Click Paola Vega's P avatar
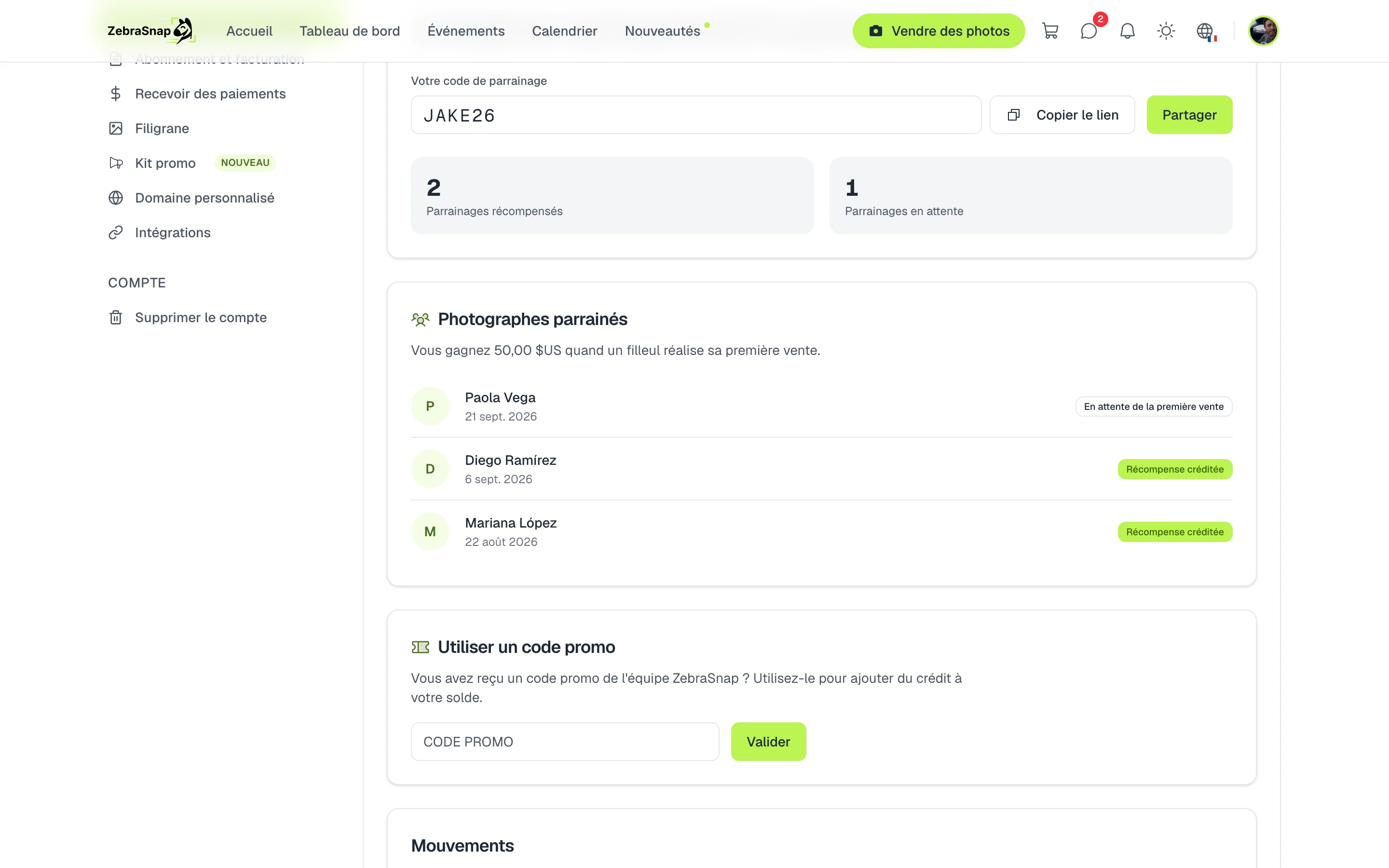The width and height of the screenshot is (1389, 868). [430, 407]
